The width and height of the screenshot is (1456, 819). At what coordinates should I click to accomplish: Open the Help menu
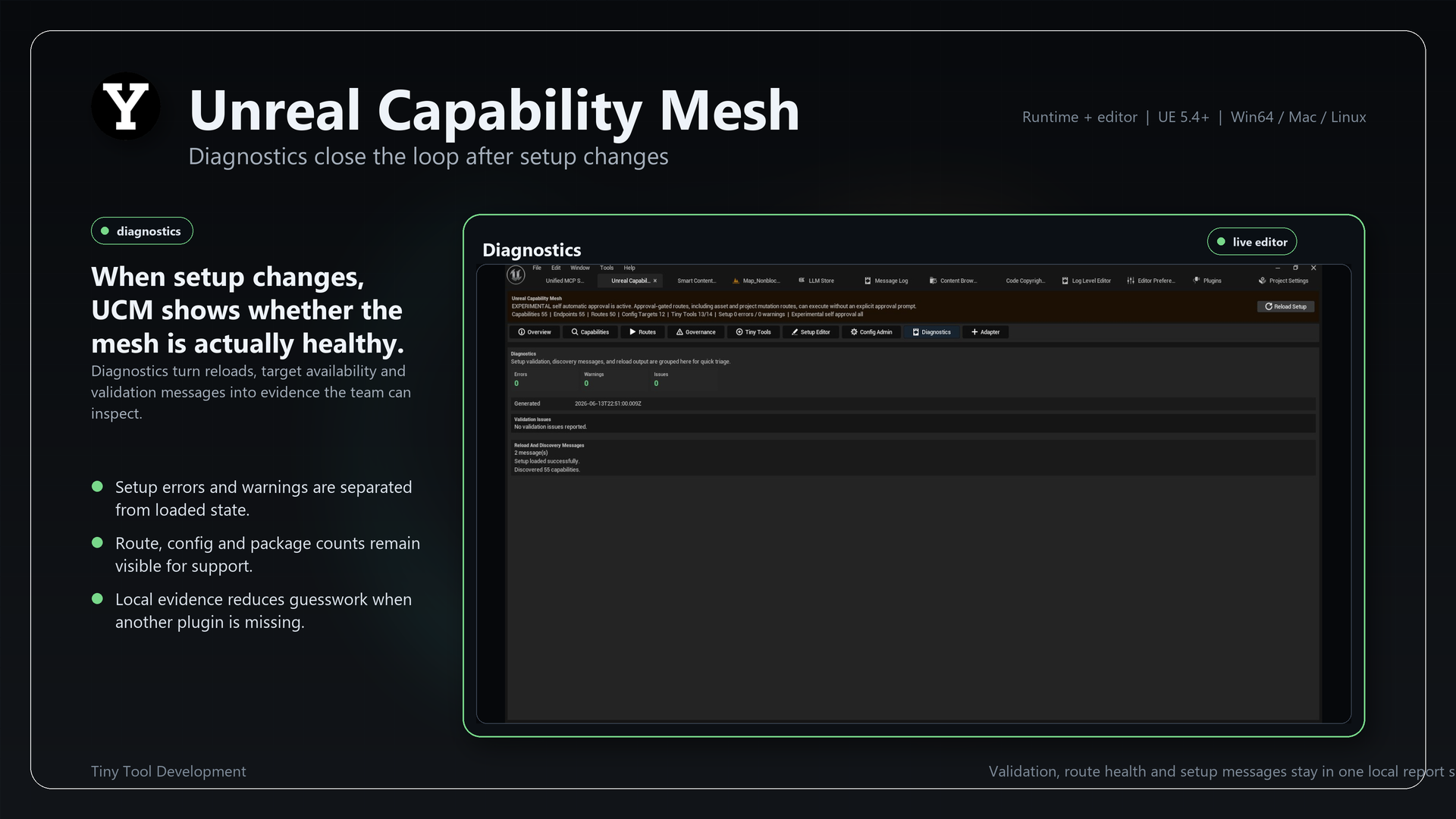point(629,268)
